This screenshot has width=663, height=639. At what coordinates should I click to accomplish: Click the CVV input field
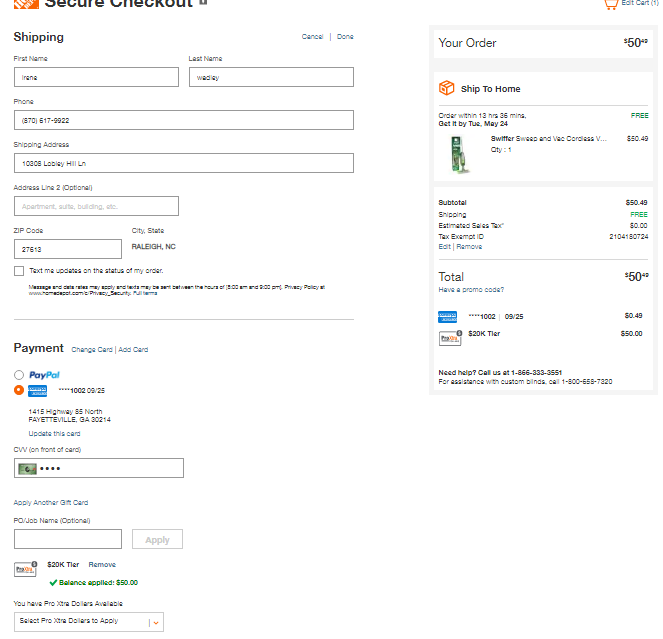[x=99, y=468]
